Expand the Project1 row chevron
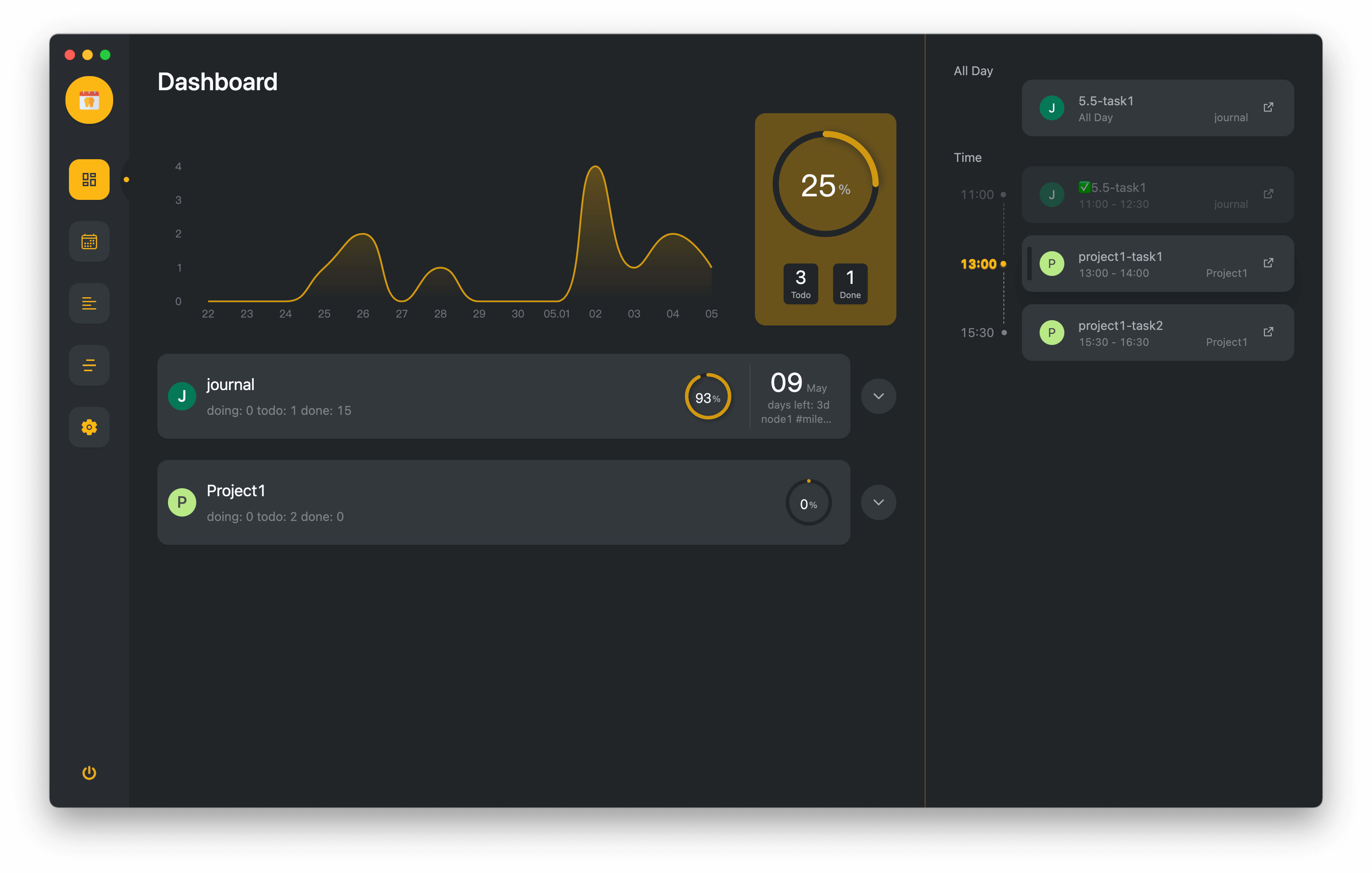Image resolution: width=1372 pixels, height=873 pixels. [x=878, y=502]
